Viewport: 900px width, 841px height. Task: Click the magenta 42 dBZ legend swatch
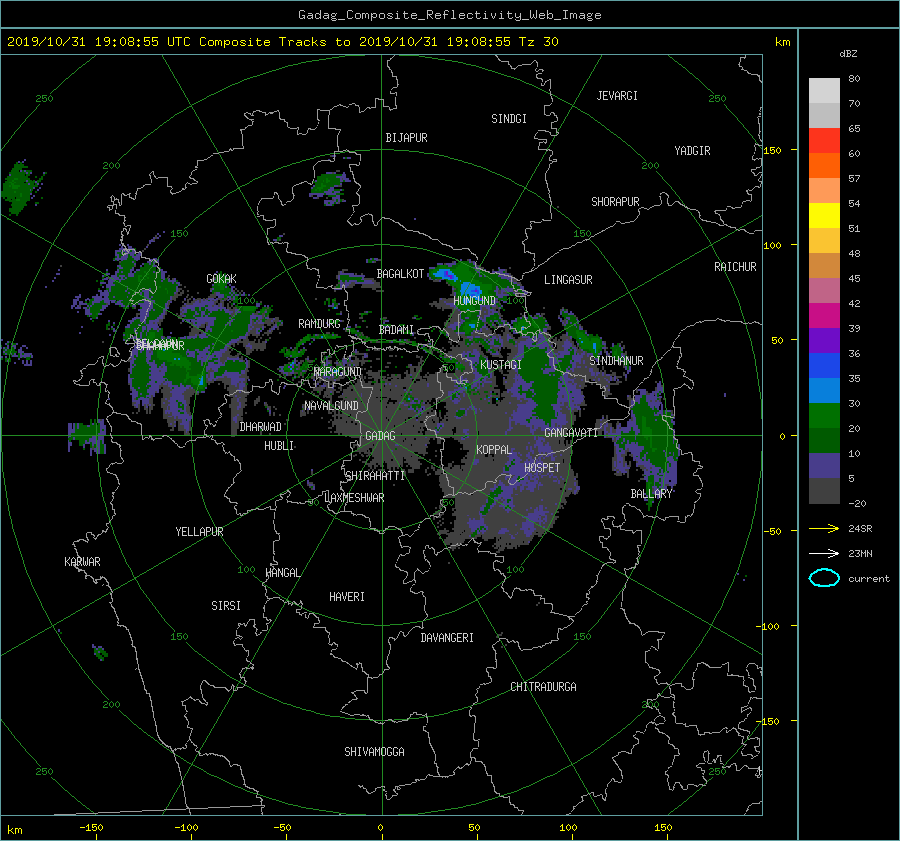824,315
